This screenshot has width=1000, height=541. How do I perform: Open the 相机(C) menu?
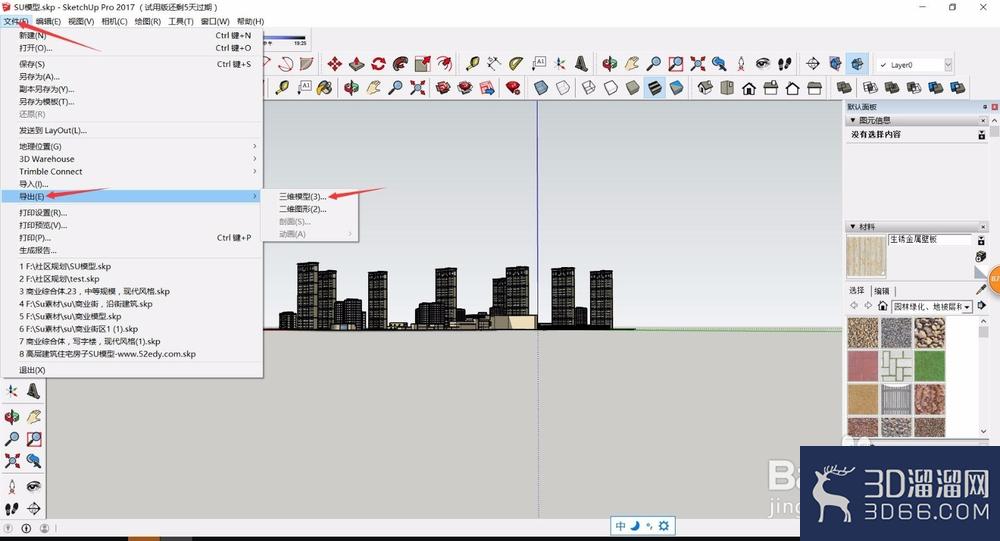click(115, 21)
